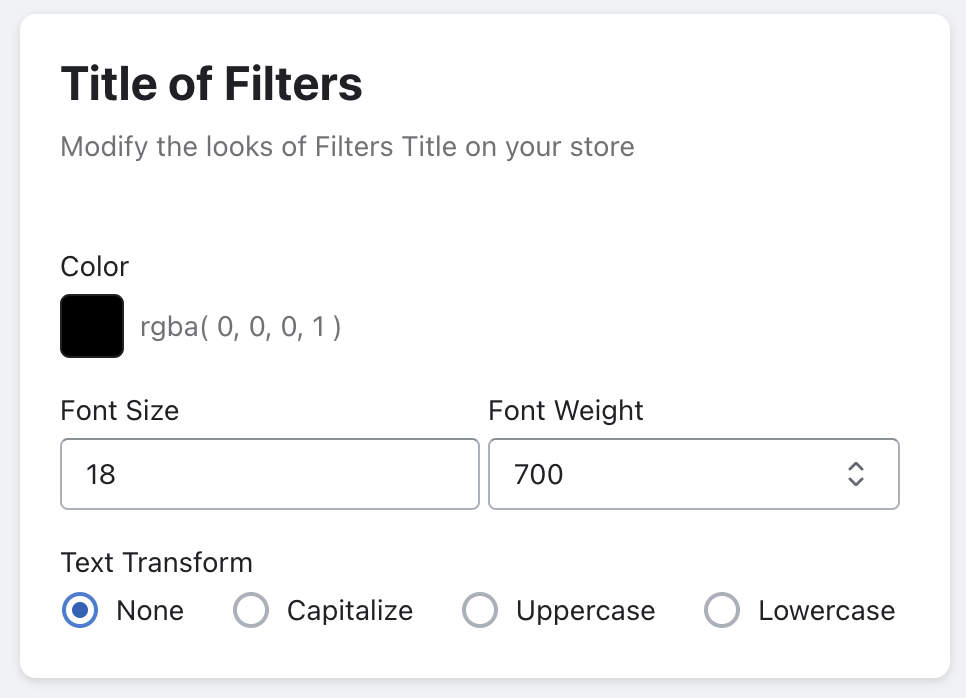Enable the Uppercase radio button
Screen dimensions: 966x698
(x=480, y=610)
